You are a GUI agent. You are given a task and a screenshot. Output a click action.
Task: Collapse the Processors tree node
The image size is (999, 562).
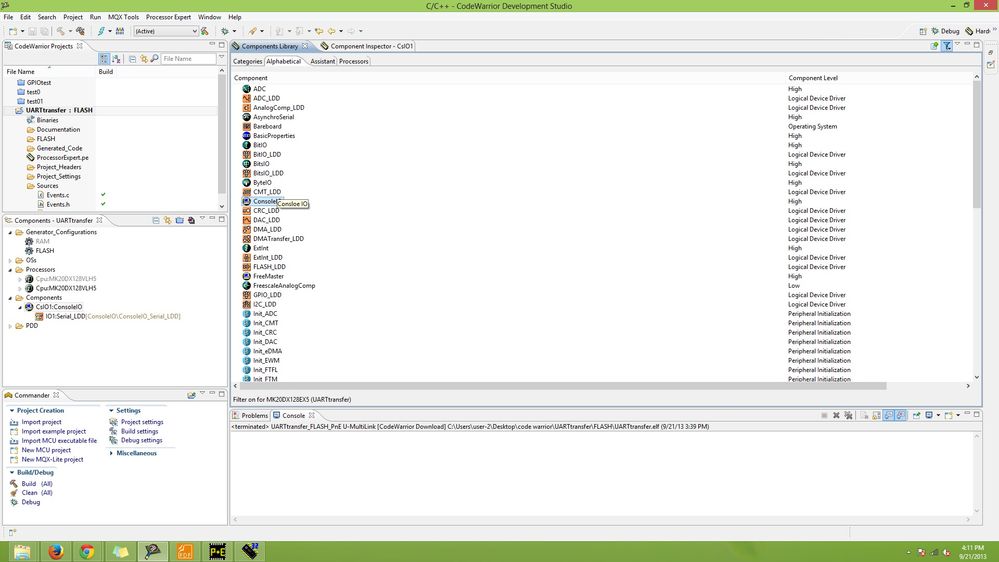click(10, 270)
